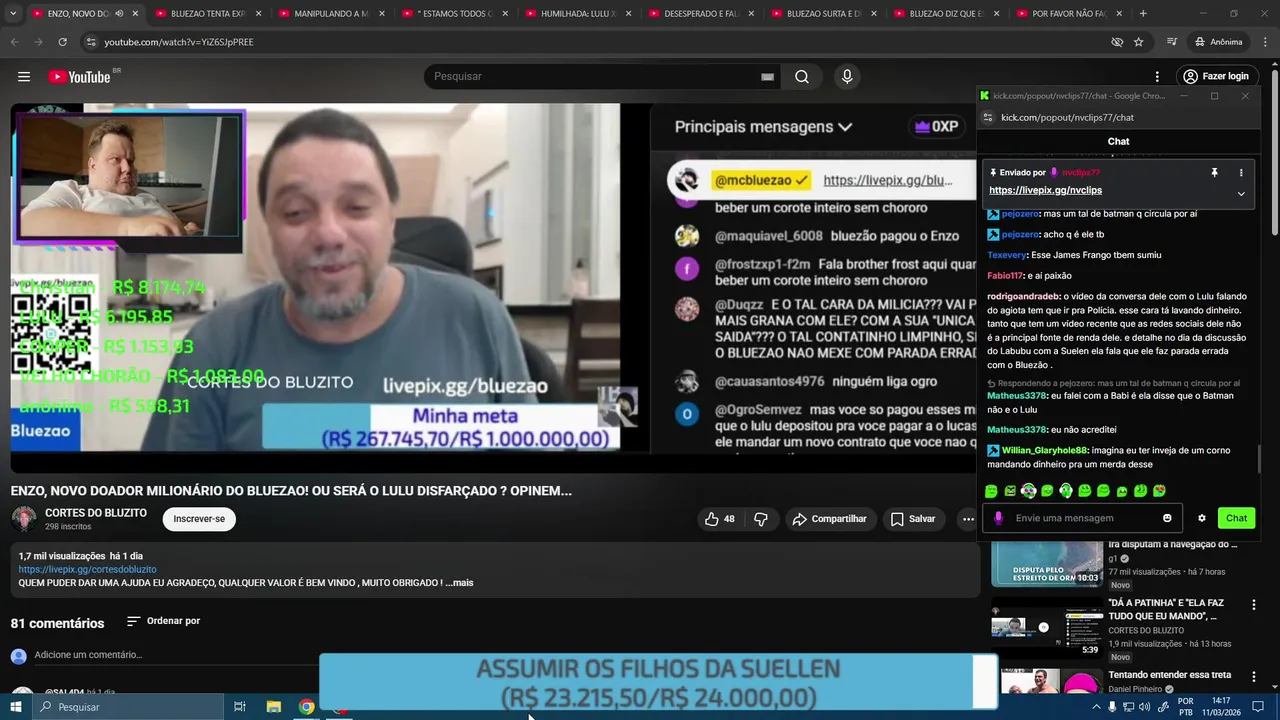Launch File Explorer from the taskbar
Screen dimensions: 1280x720
pos(273,707)
